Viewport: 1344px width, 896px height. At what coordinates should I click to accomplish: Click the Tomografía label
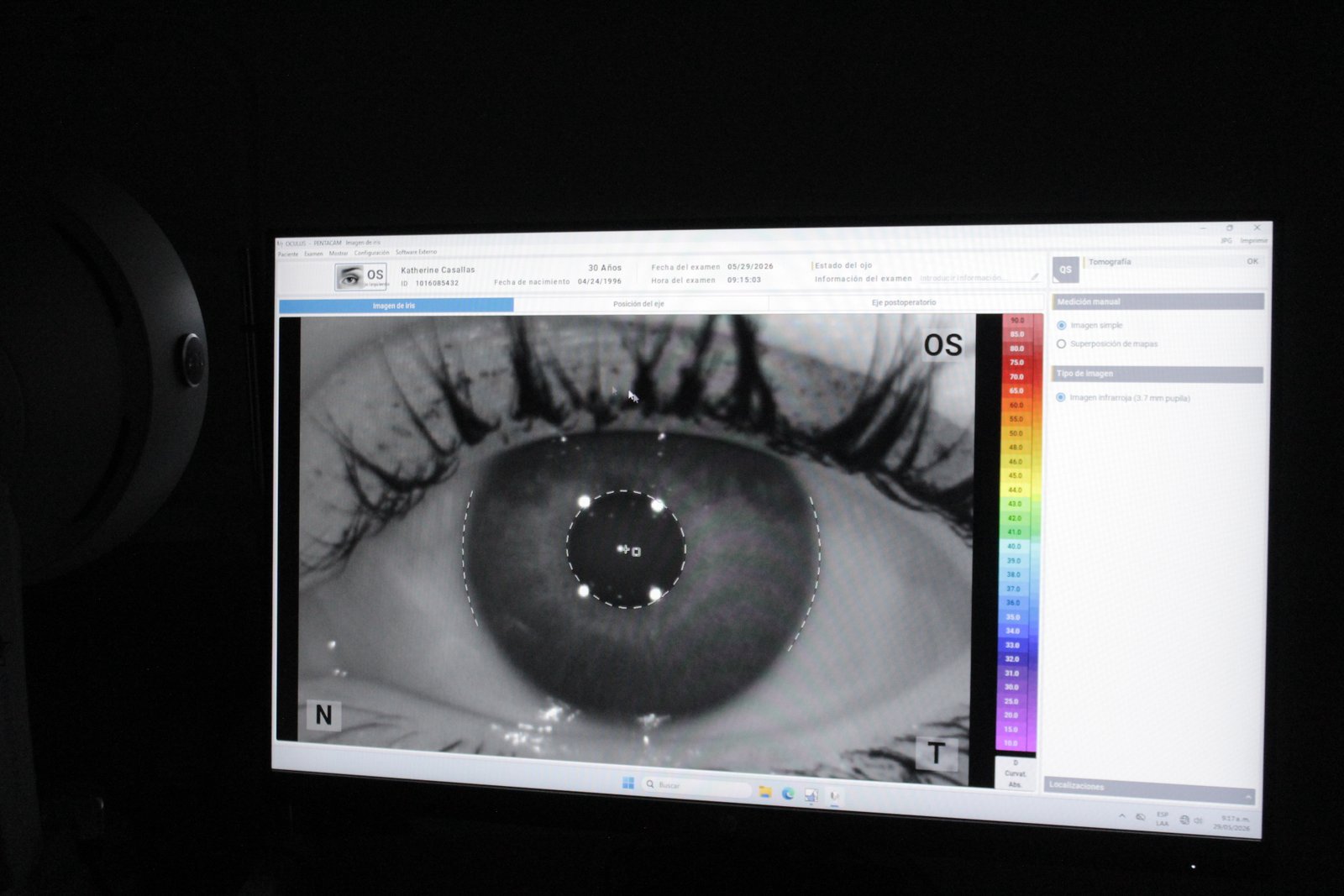click(x=1110, y=262)
